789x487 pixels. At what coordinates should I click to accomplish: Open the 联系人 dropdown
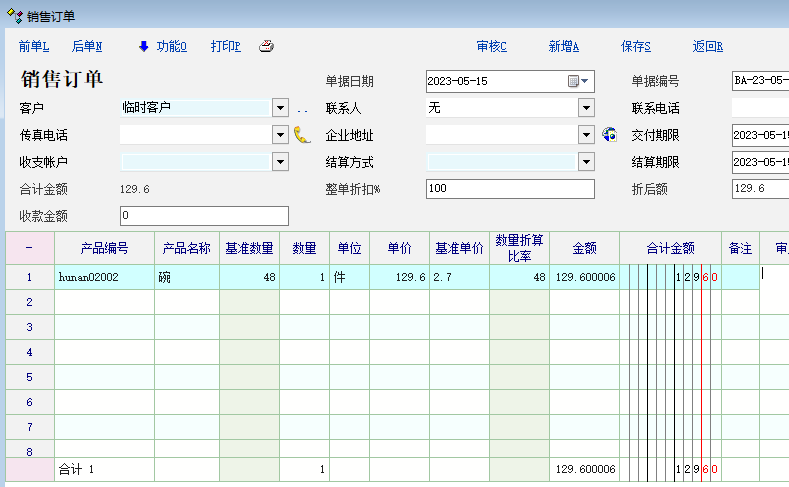[586, 108]
